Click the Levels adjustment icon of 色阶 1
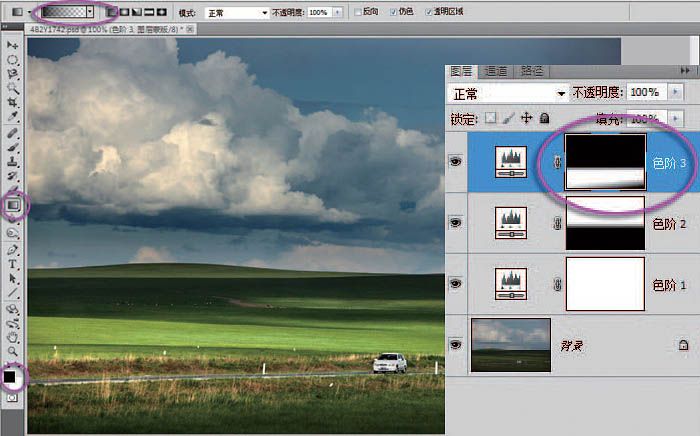Screen dimensions: 700x436 click(512, 283)
